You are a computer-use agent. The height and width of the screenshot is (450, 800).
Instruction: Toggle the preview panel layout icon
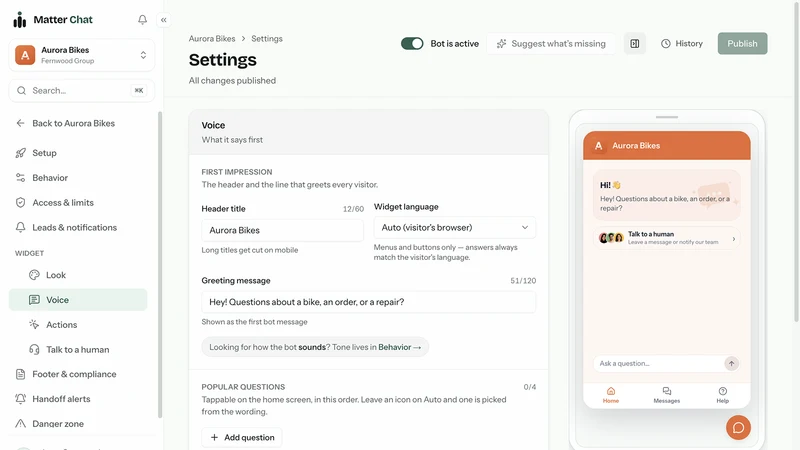(x=635, y=44)
